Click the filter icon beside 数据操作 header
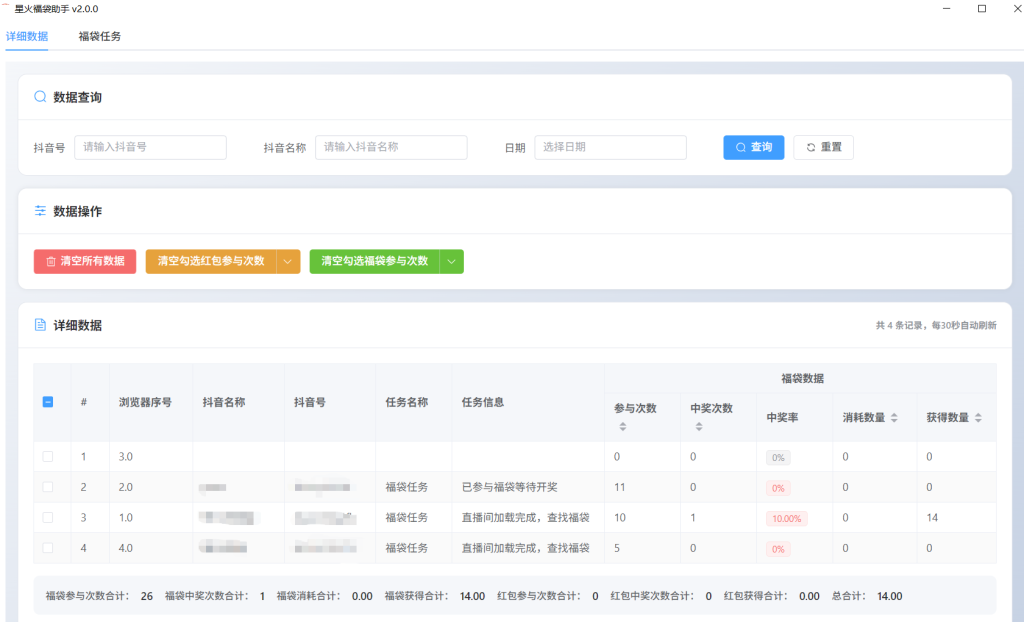 pos(38,210)
